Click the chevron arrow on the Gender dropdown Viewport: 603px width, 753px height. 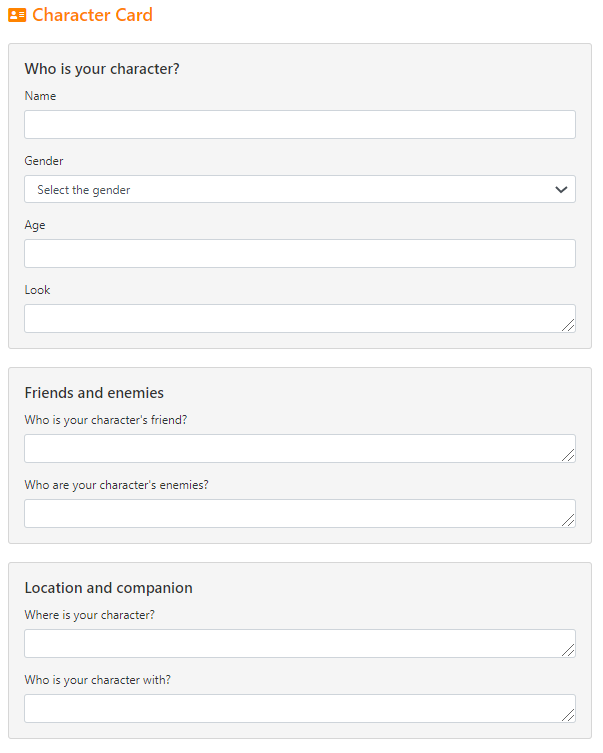click(x=561, y=190)
